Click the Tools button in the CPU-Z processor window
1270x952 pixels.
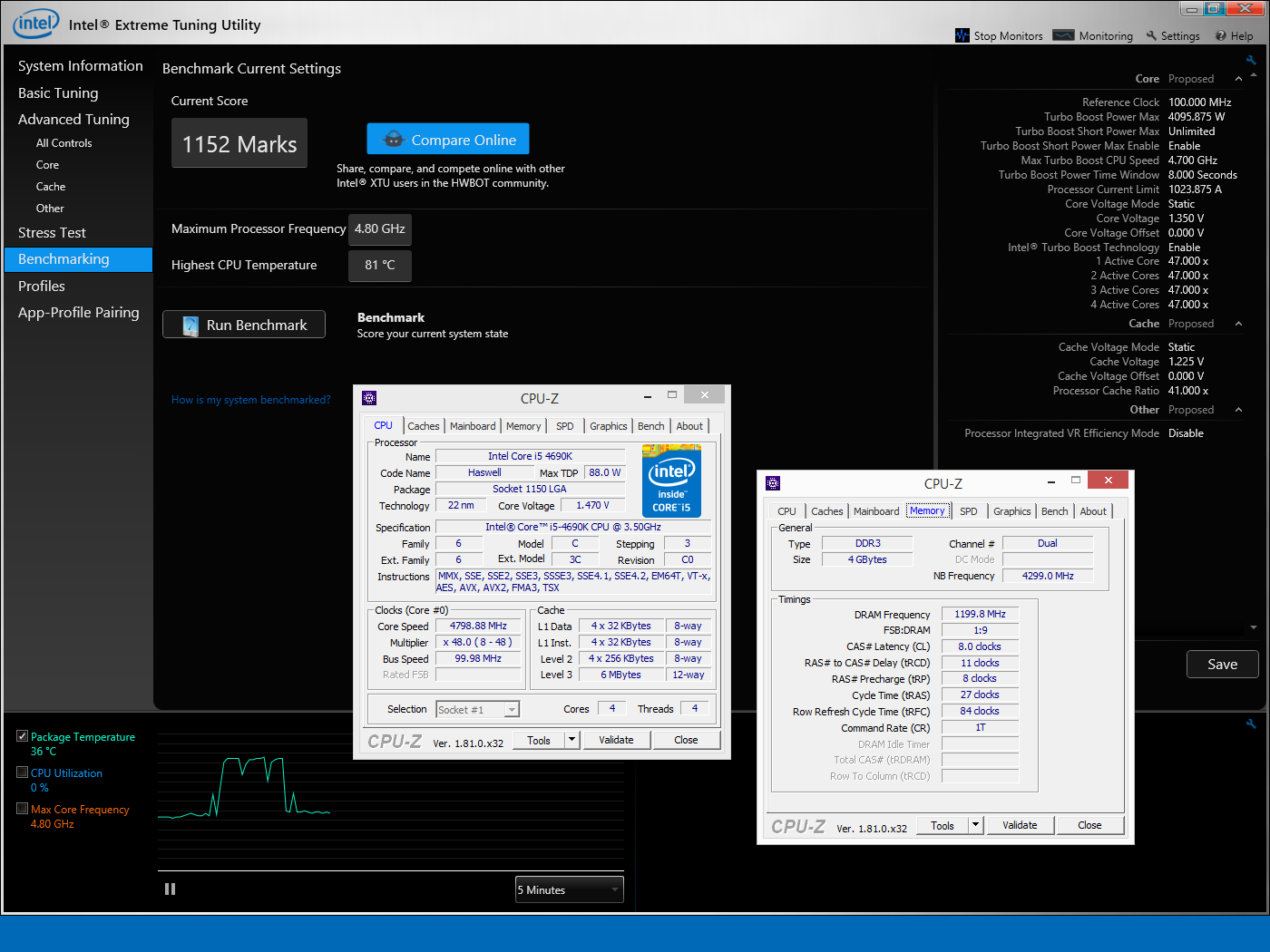[x=539, y=740]
